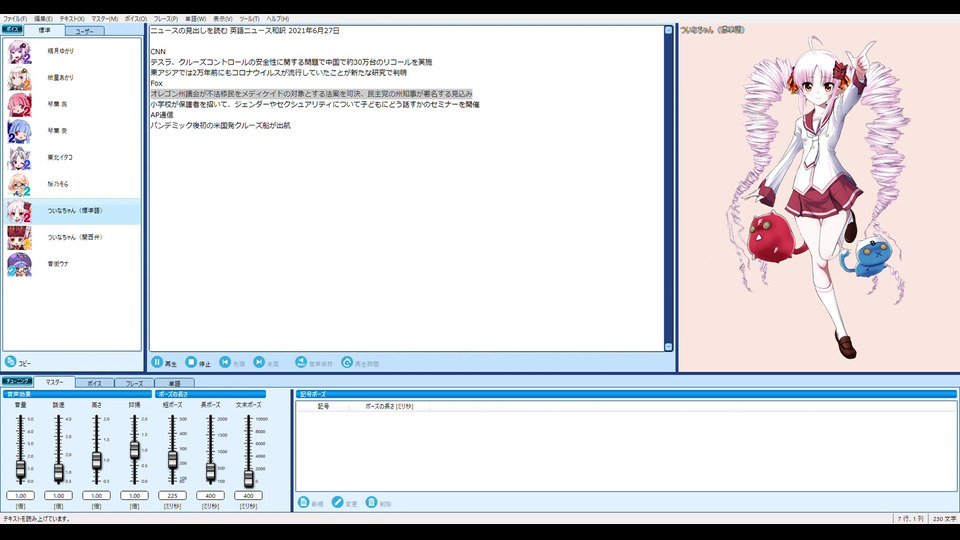Switch to the 標準 voice tab
Image resolution: width=960 pixels, height=540 pixels.
pyautogui.click(x=45, y=30)
